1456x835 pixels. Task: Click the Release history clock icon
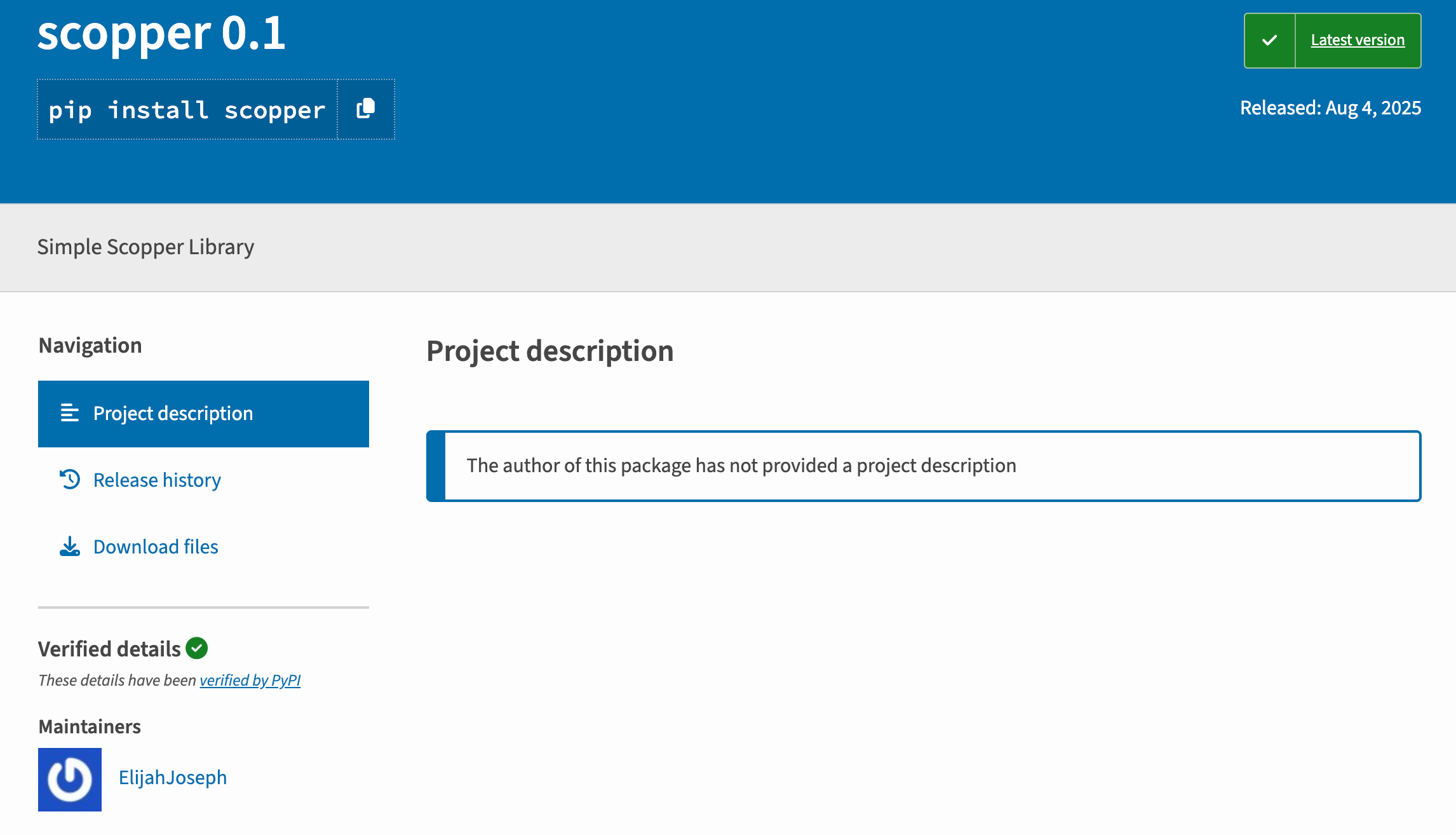pyautogui.click(x=70, y=479)
